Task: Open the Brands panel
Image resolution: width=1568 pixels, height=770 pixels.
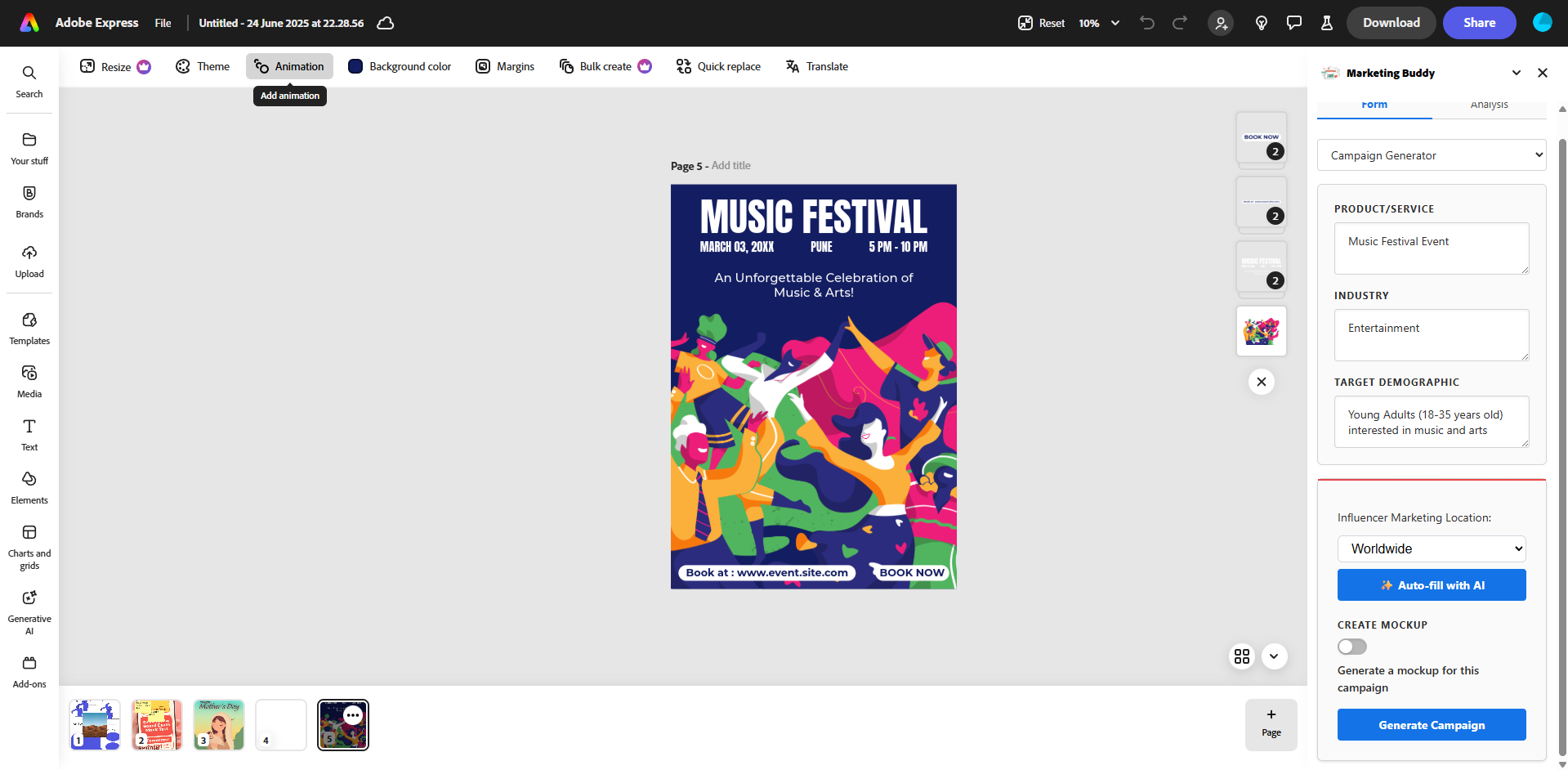Action: [29, 202]
